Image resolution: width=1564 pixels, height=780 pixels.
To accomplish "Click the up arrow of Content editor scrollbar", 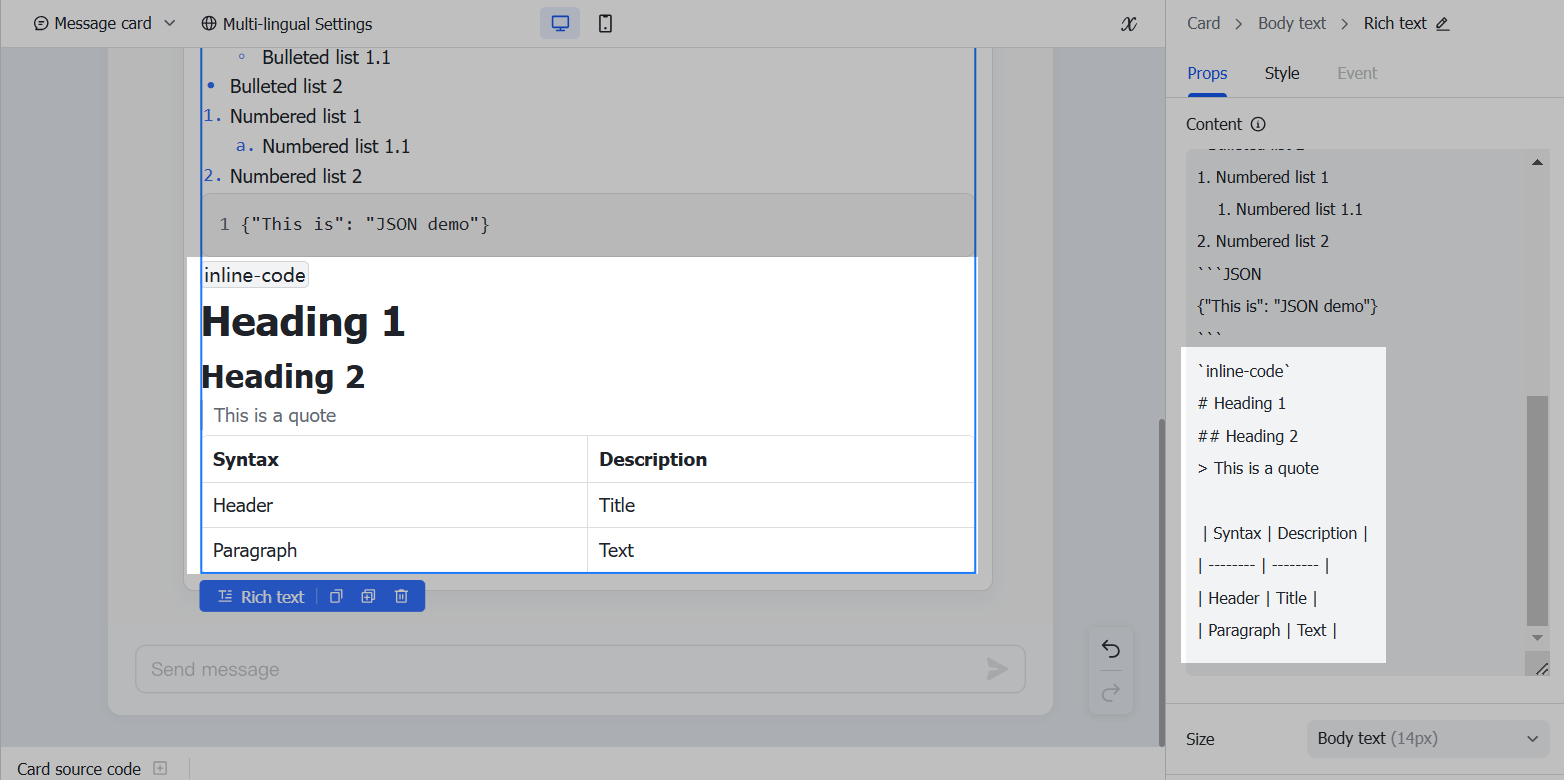I will click(x=1537, y=161).
